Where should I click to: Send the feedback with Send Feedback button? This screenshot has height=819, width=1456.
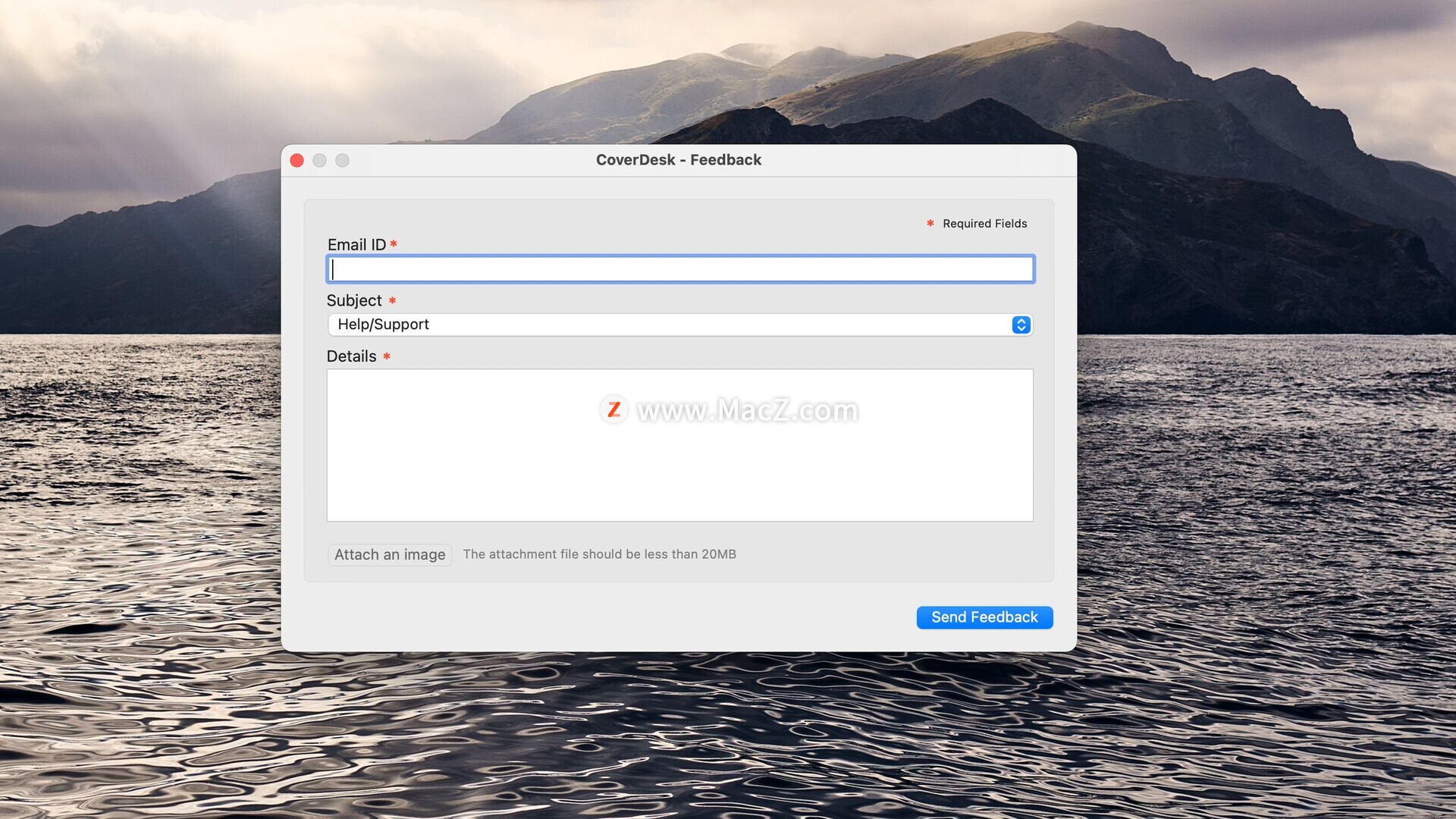tap(984, 617)
